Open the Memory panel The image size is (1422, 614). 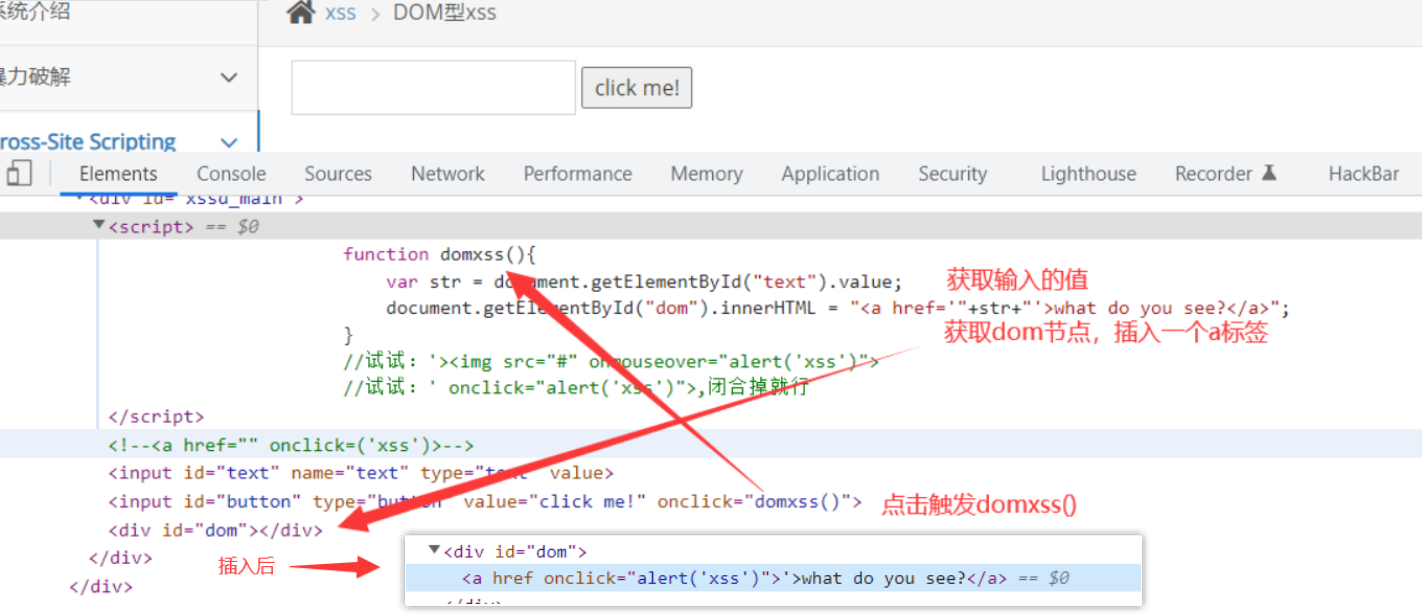point(706,173)
